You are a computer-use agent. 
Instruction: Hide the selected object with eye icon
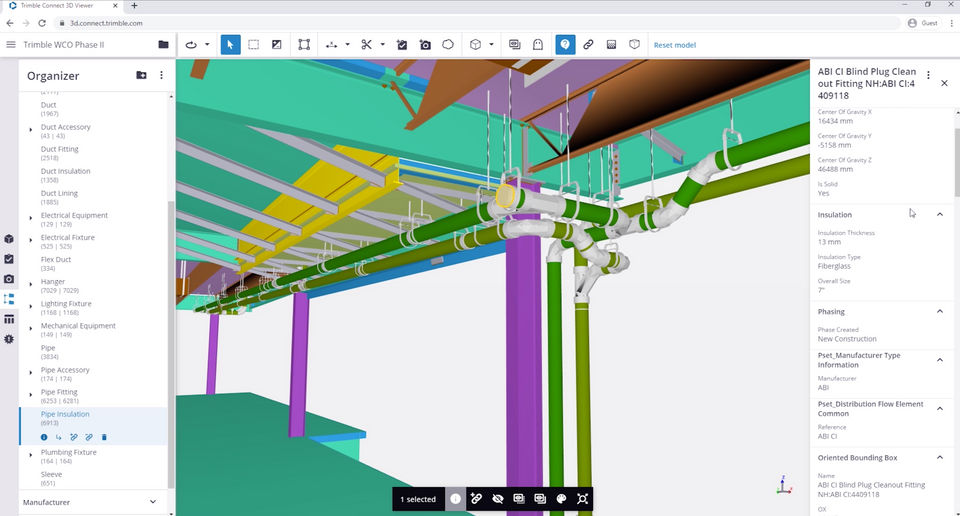pyautogui.click(x=497, y=498)
